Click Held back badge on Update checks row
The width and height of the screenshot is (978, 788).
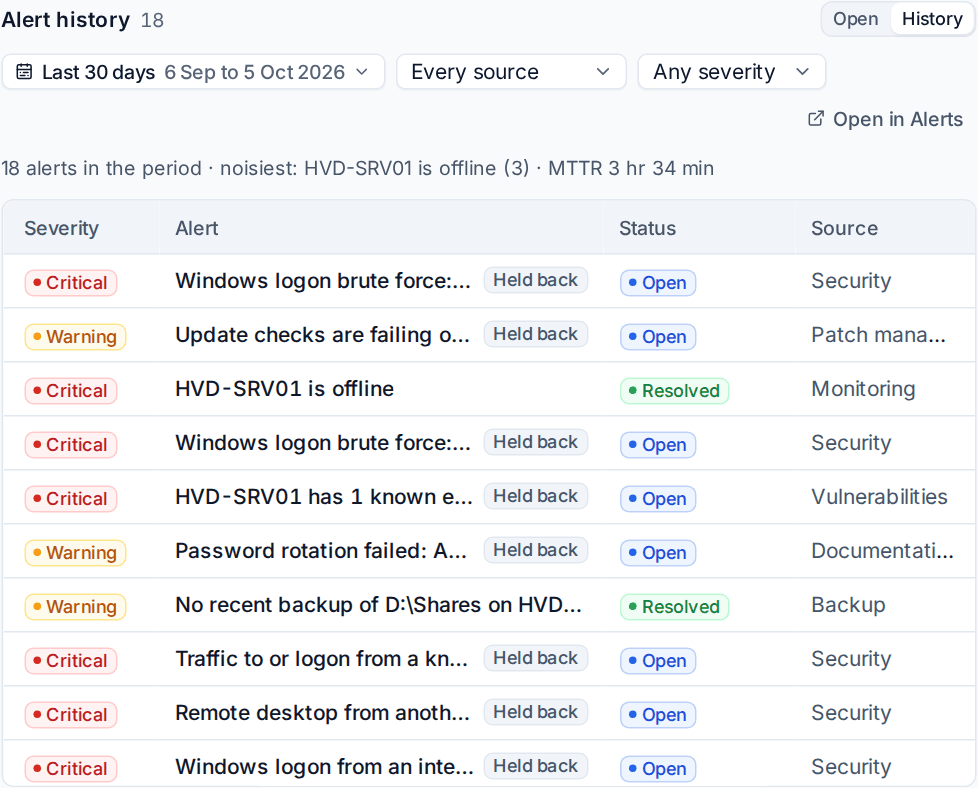tap(535, 334)
